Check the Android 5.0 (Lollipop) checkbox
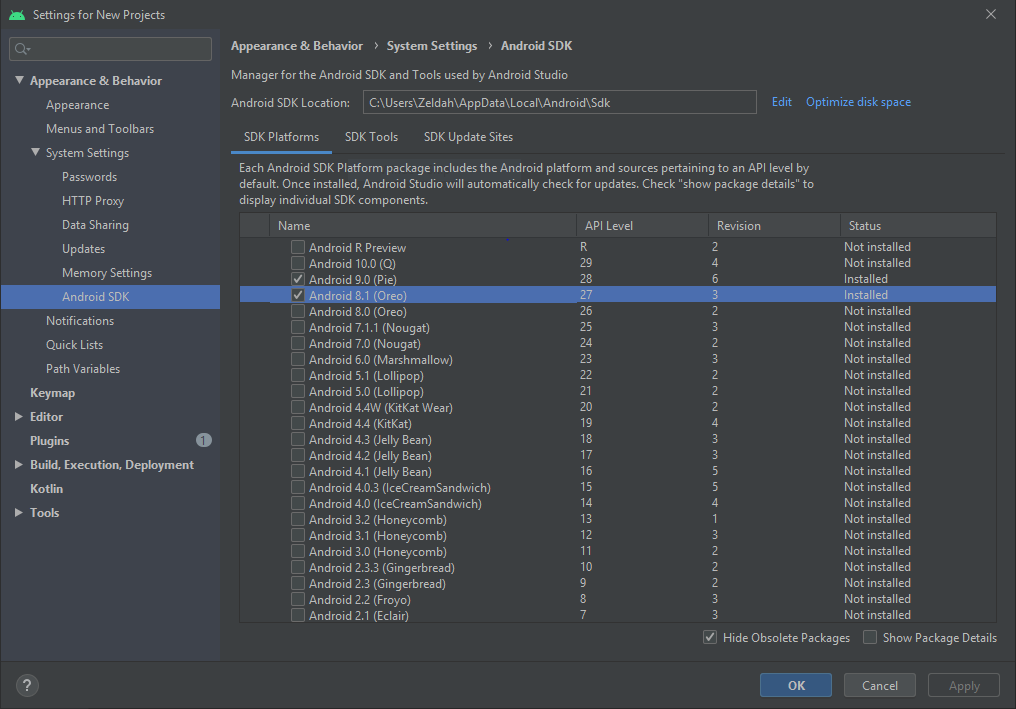This screenshot has height=709, width=1016. (298, 391)
